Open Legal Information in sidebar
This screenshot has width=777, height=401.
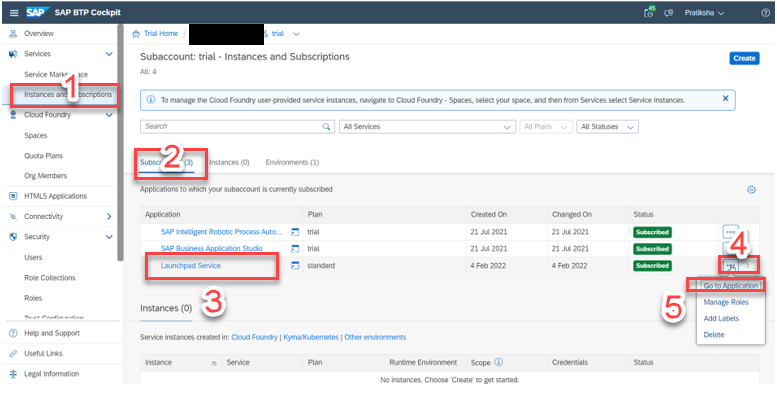52,374
